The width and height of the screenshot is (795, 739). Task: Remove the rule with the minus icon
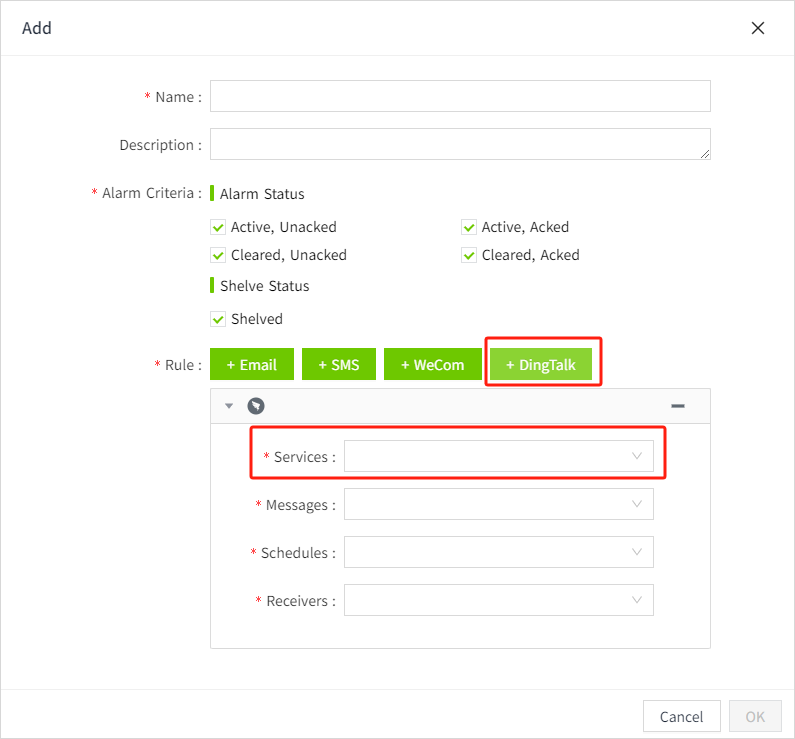(677, 406)
